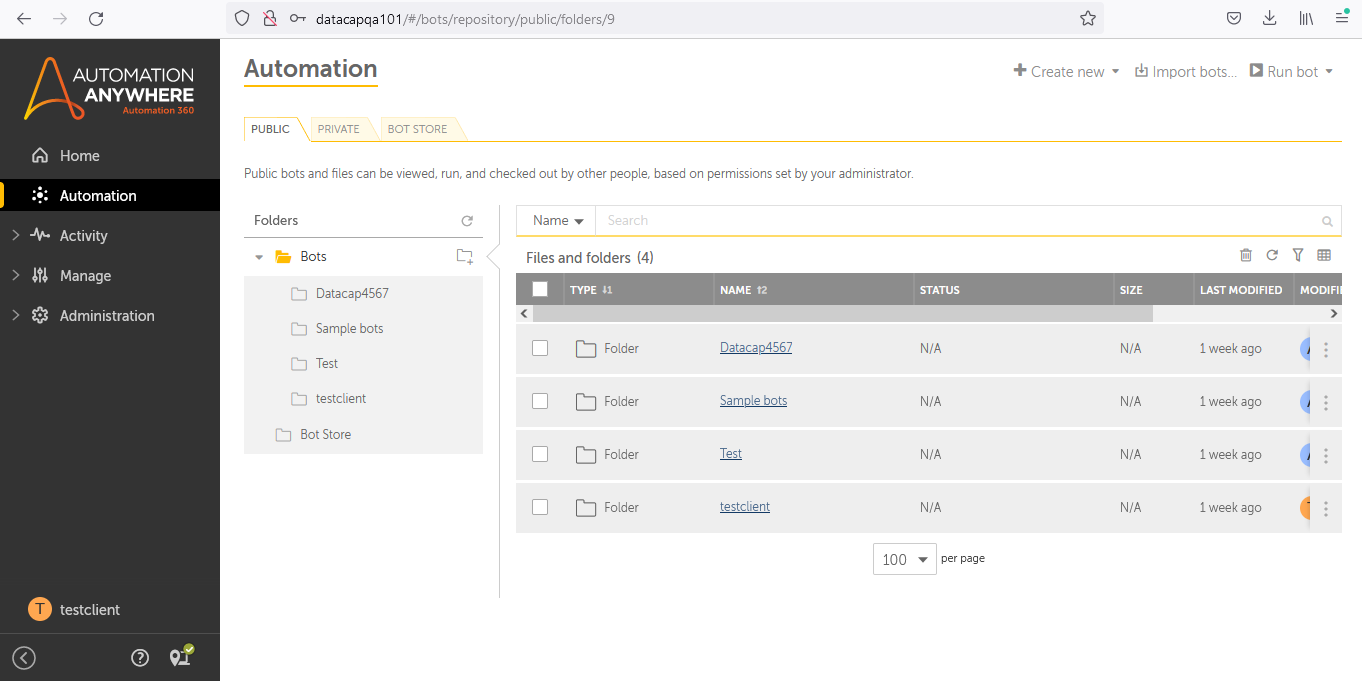Click the shield tracking protection icon
Screen dimensions: 1362x681
242,18
